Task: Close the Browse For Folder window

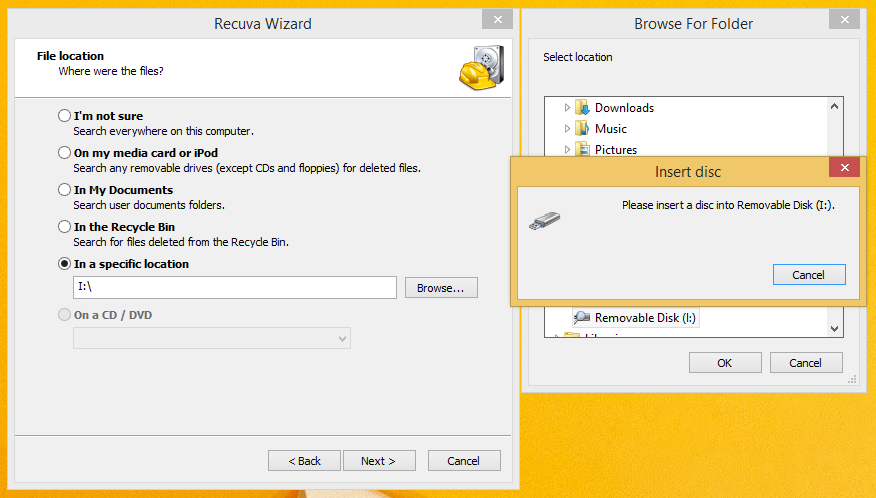Action: pos(845,20)
